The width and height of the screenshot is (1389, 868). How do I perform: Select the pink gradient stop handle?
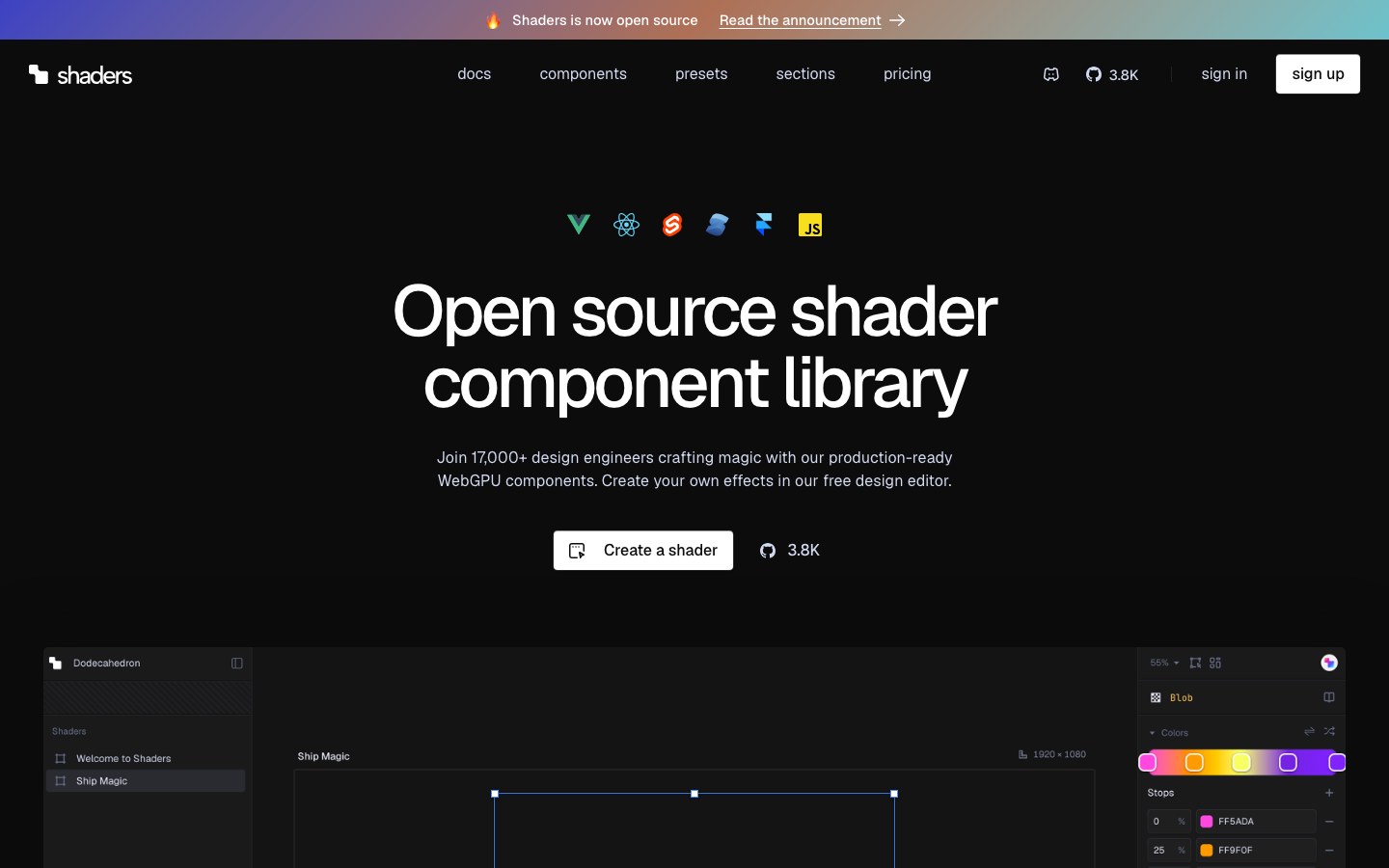point(1148,763)
